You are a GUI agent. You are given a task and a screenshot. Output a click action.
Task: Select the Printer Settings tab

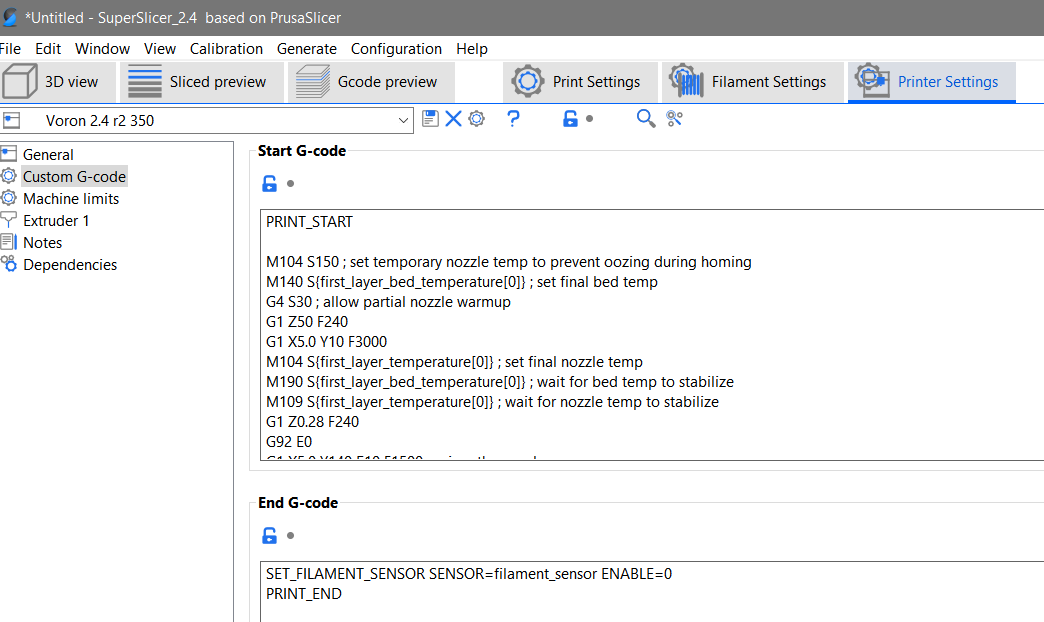point(931,82)
